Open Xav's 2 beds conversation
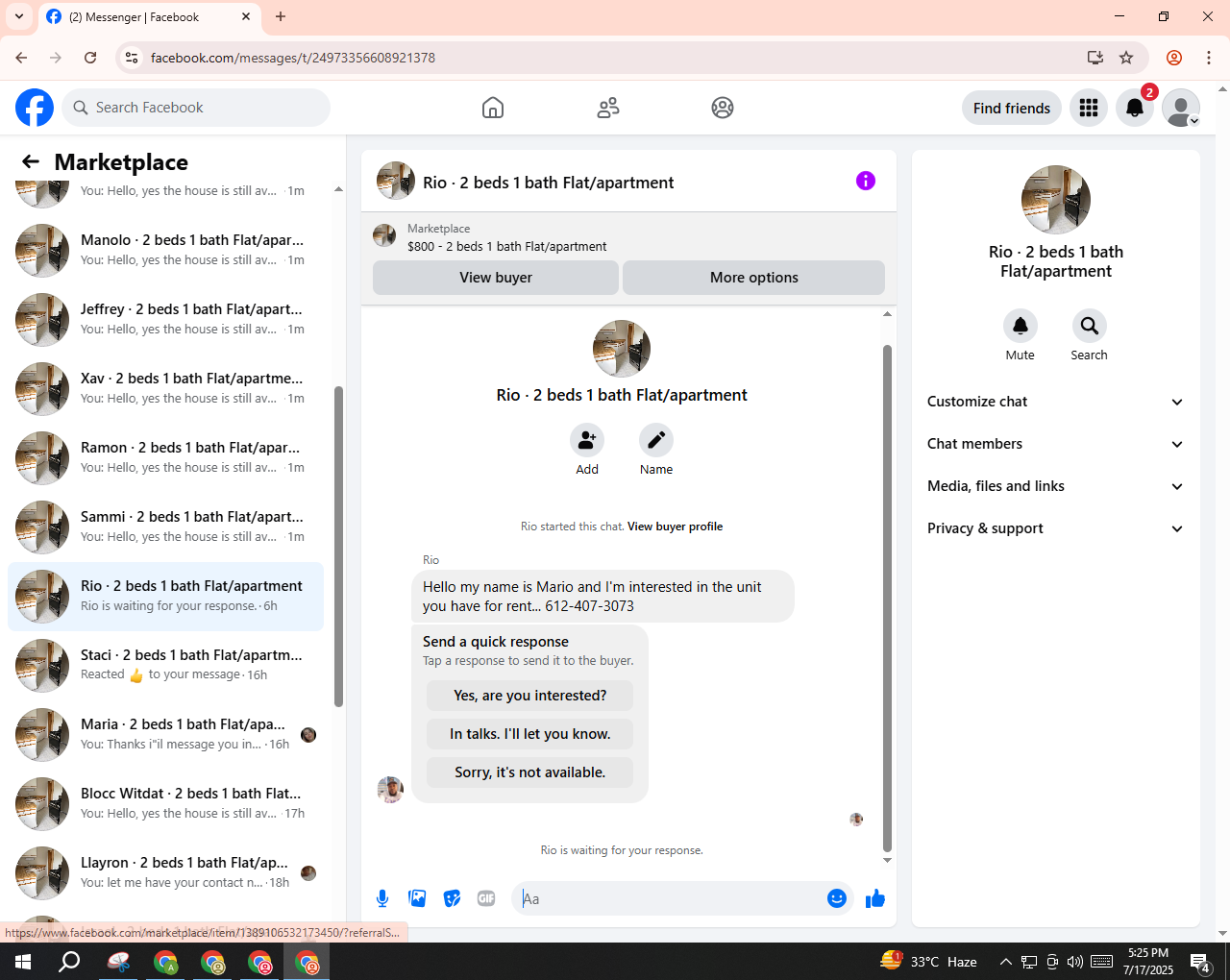This screenshot has height=980, width=1230. [165, 389]
